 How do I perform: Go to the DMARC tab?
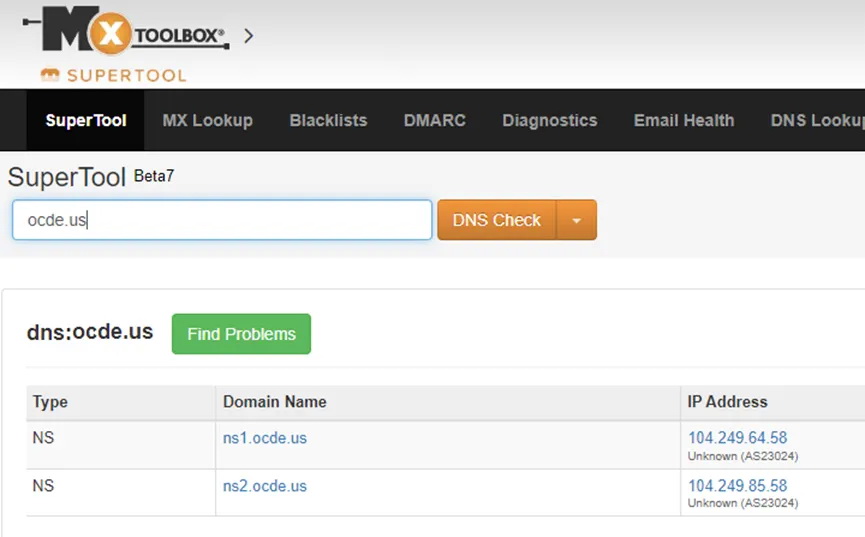(435, 120)
